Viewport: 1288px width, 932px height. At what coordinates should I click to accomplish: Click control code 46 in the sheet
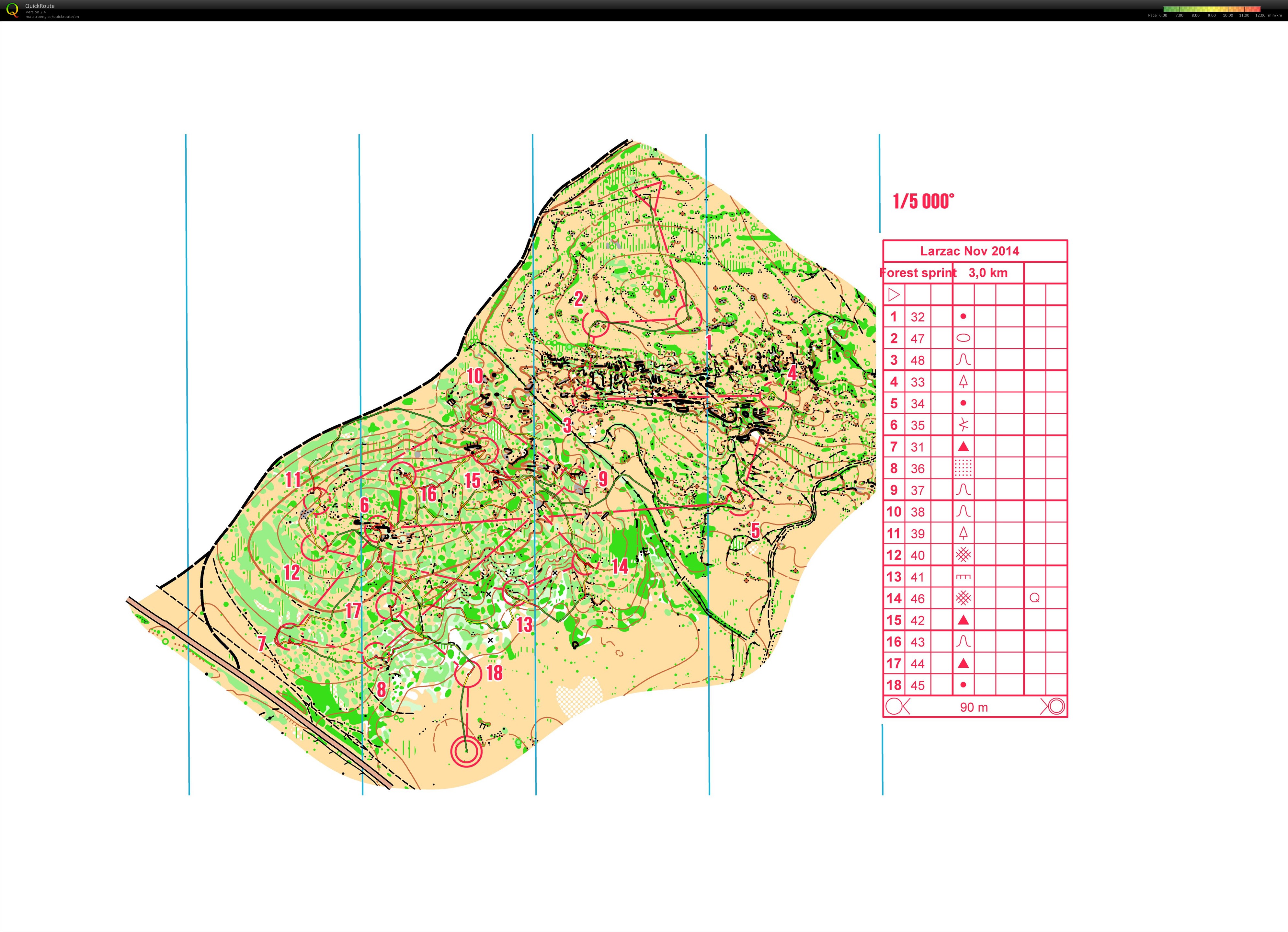(x=918, y=599)
